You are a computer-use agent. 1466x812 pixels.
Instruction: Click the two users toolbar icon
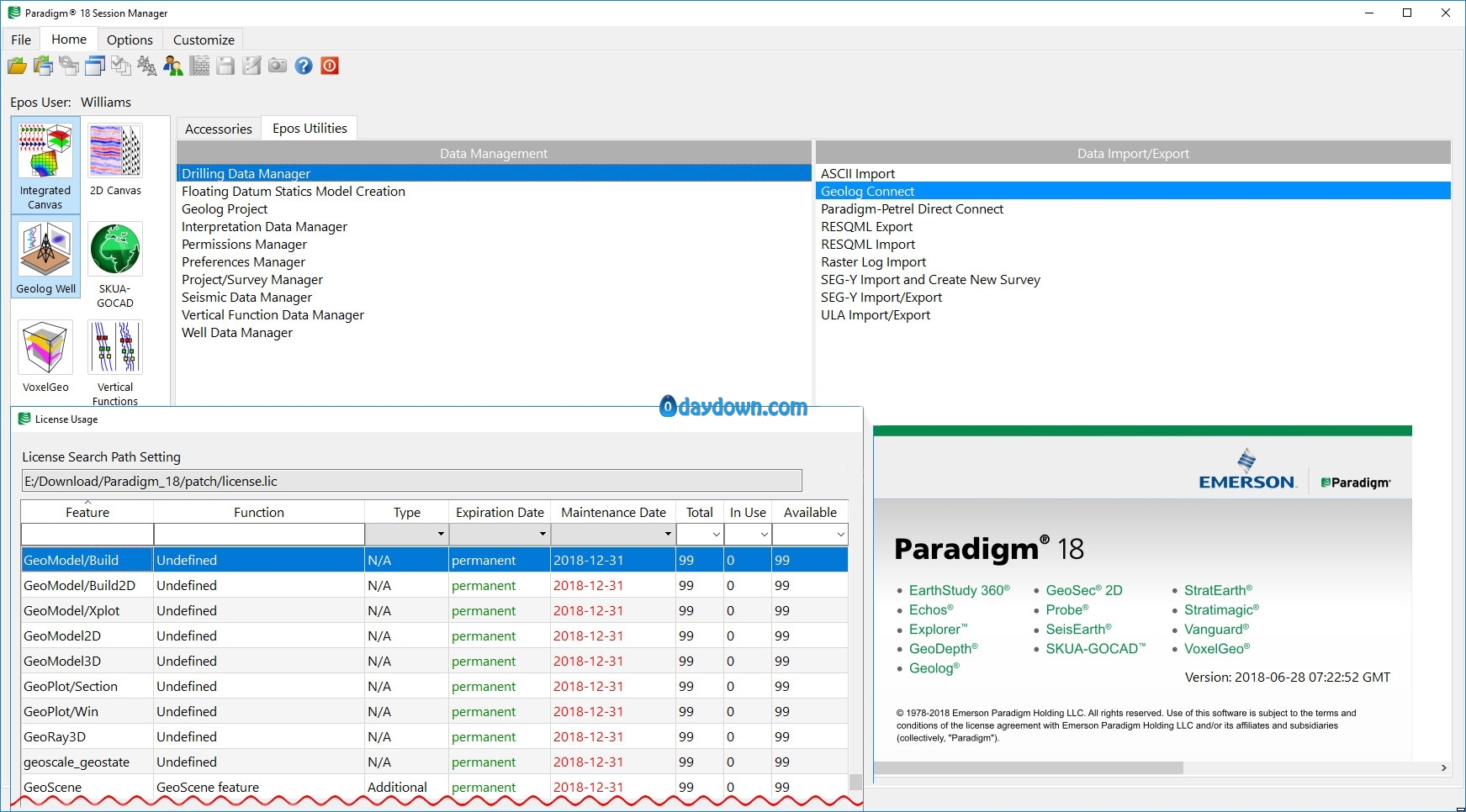pyautogui.click(x=173, y=66)
